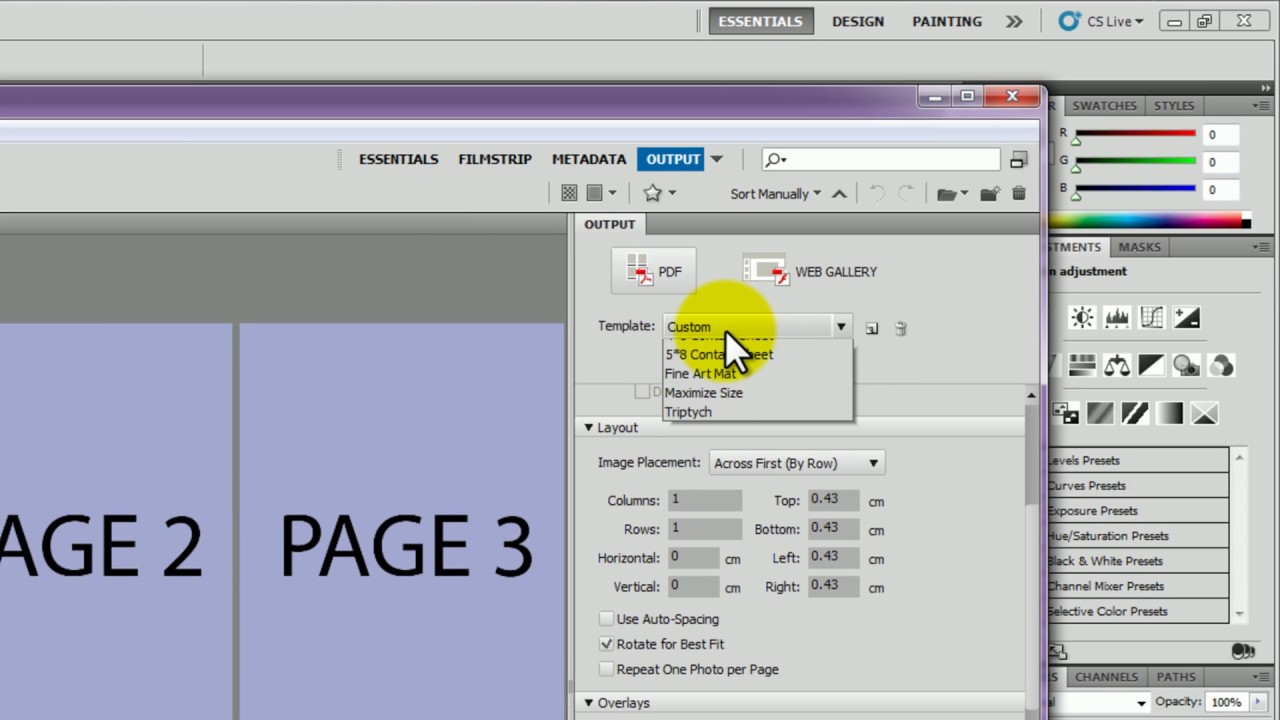Open recent file folder icon in Bridge

952,194
